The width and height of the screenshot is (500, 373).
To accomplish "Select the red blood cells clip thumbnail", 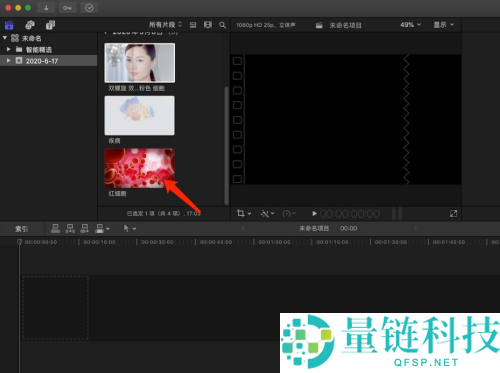I will [x=140, y=168].
